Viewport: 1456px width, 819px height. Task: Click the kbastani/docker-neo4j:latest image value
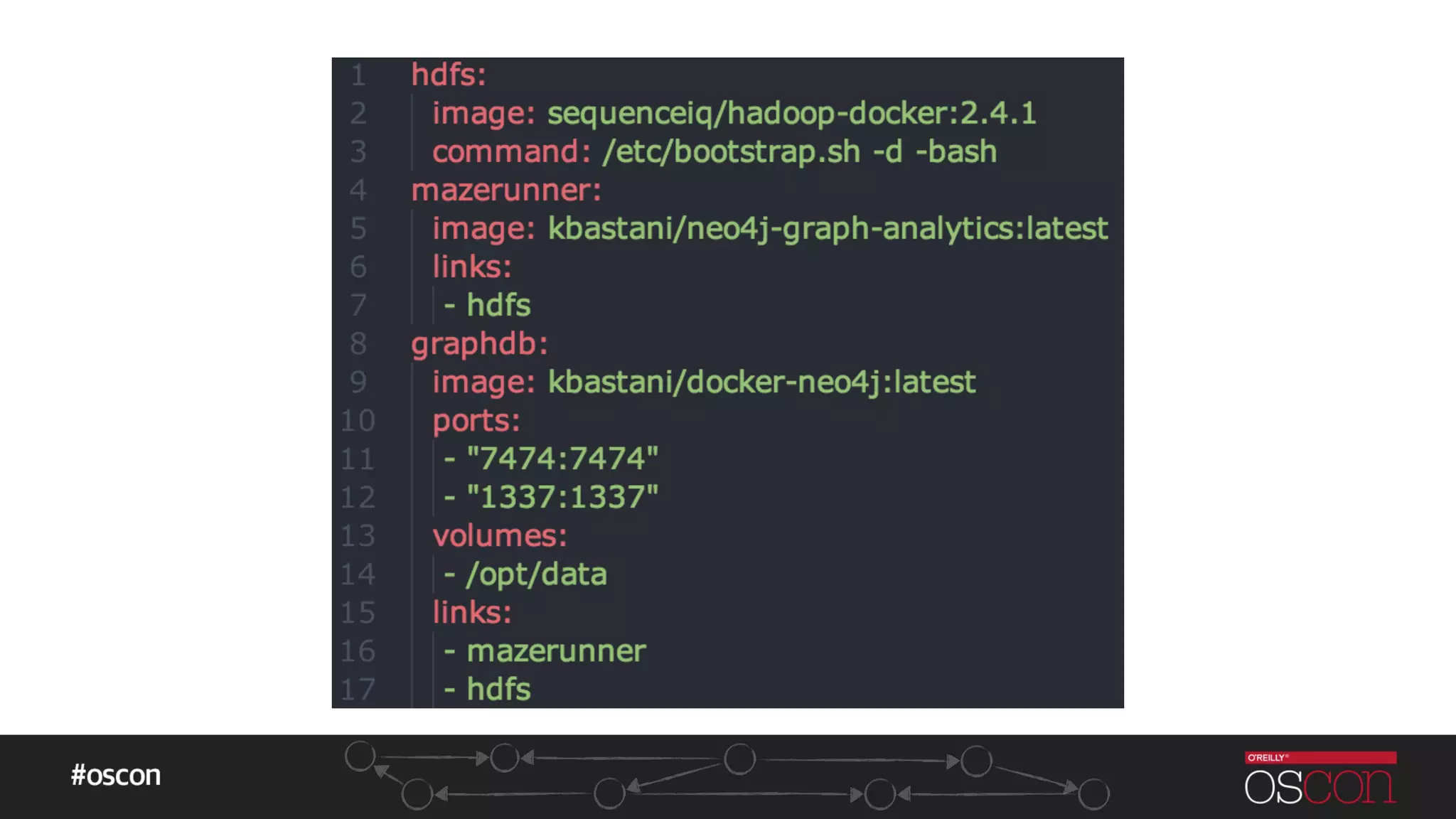coord(761,382)
